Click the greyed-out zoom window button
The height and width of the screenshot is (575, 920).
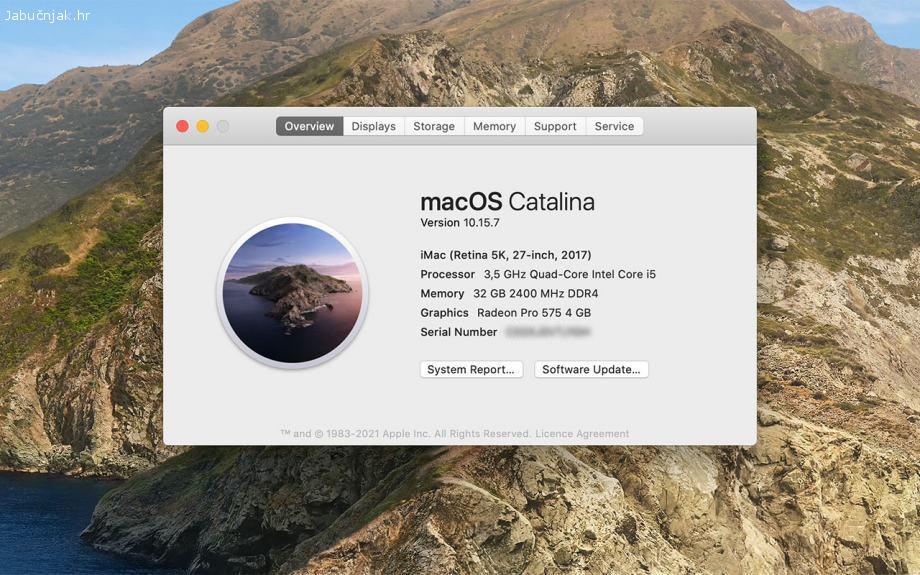(x=223, y=126)
